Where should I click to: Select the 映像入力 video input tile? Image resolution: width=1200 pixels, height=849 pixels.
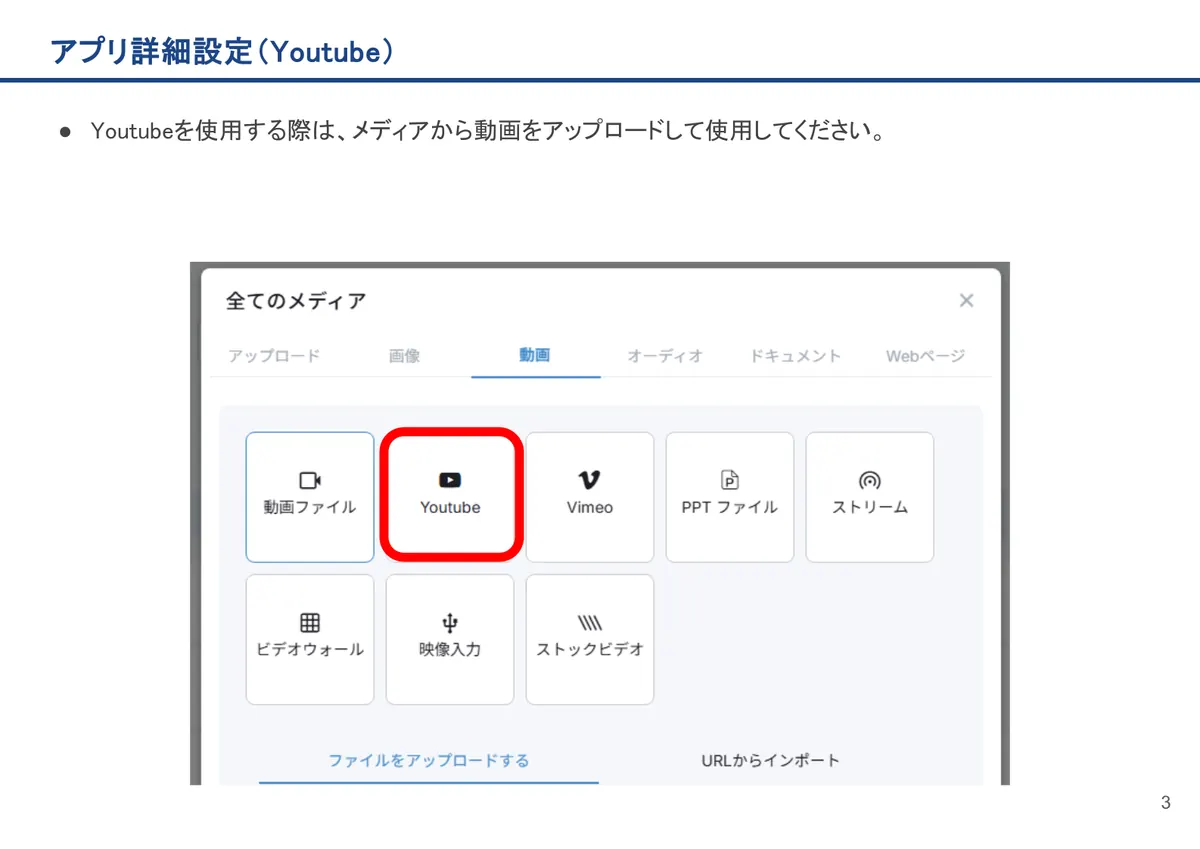coord(450,639)
